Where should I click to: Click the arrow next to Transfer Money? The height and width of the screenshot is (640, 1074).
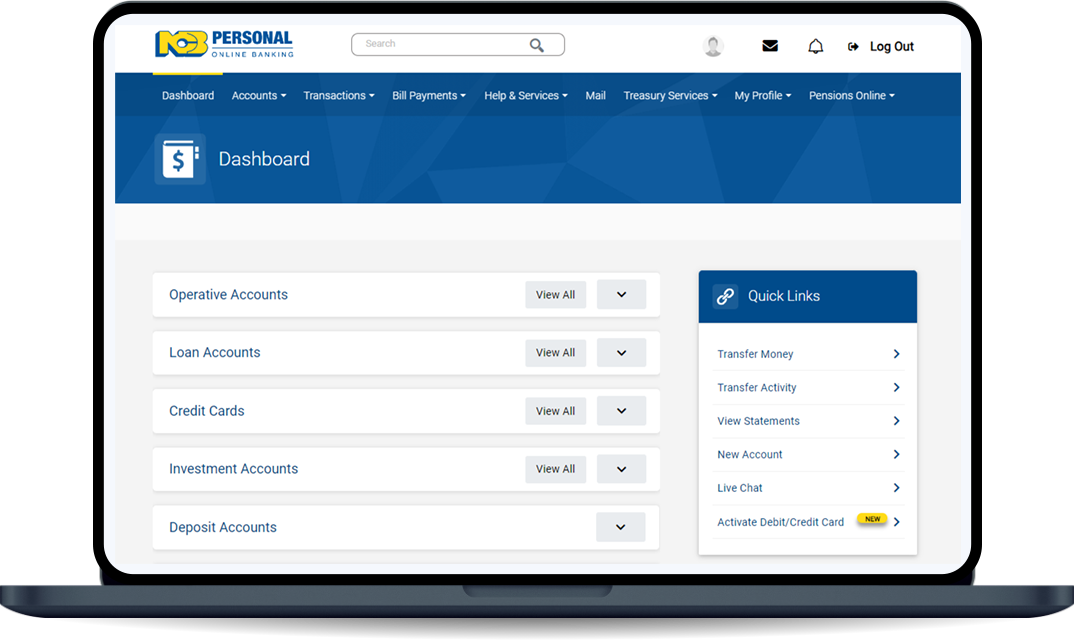[896, 354]
